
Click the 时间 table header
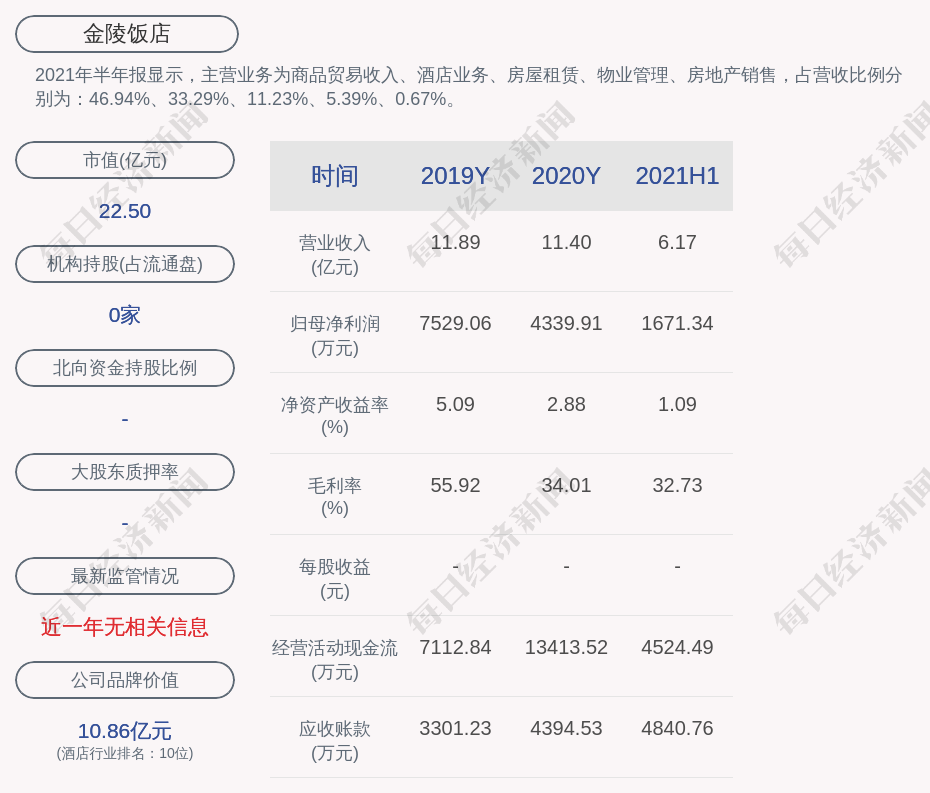(x=335, y=176)
